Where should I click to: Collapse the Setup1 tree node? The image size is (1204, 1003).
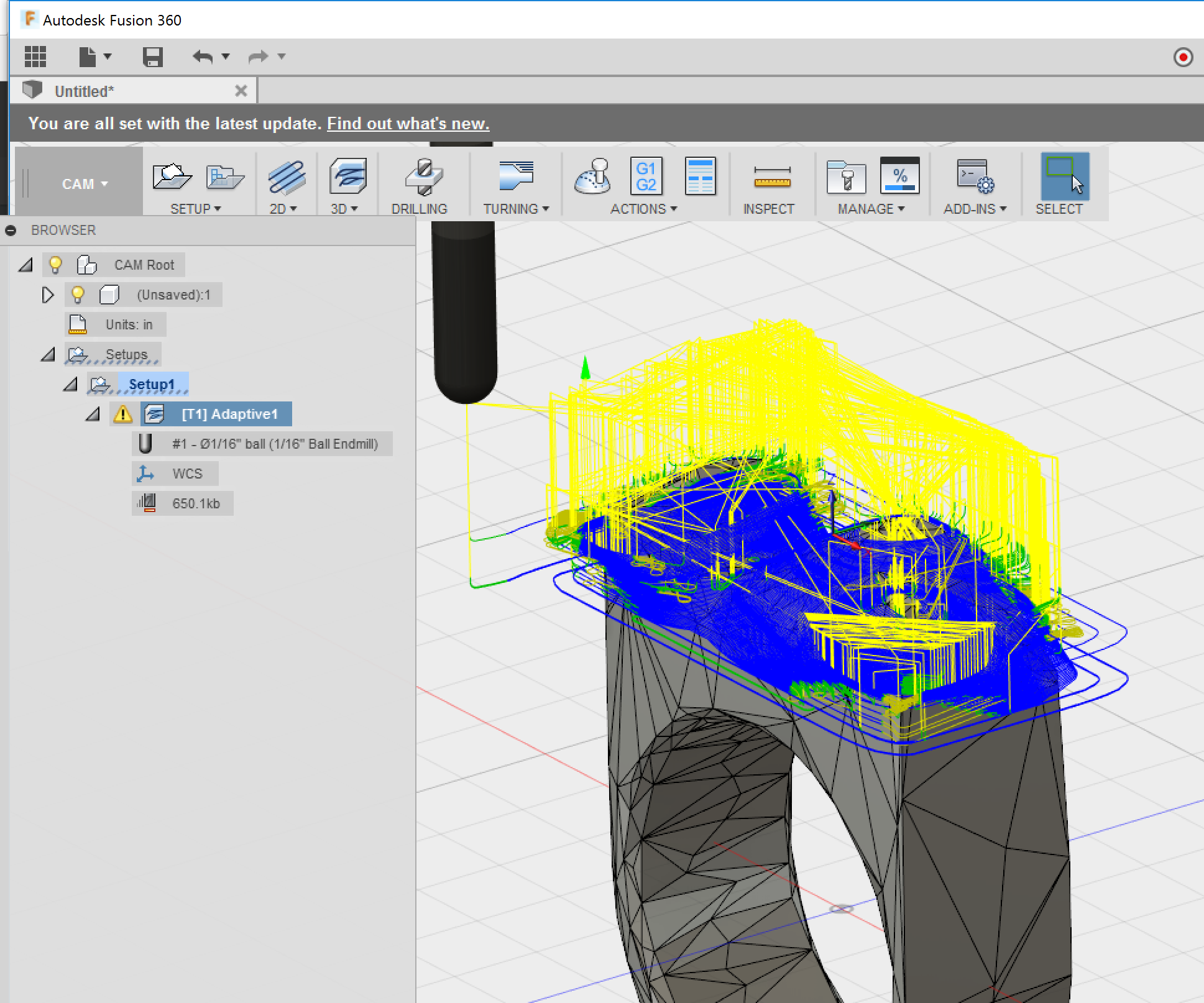pyautogui.click(x=70, y=383)
